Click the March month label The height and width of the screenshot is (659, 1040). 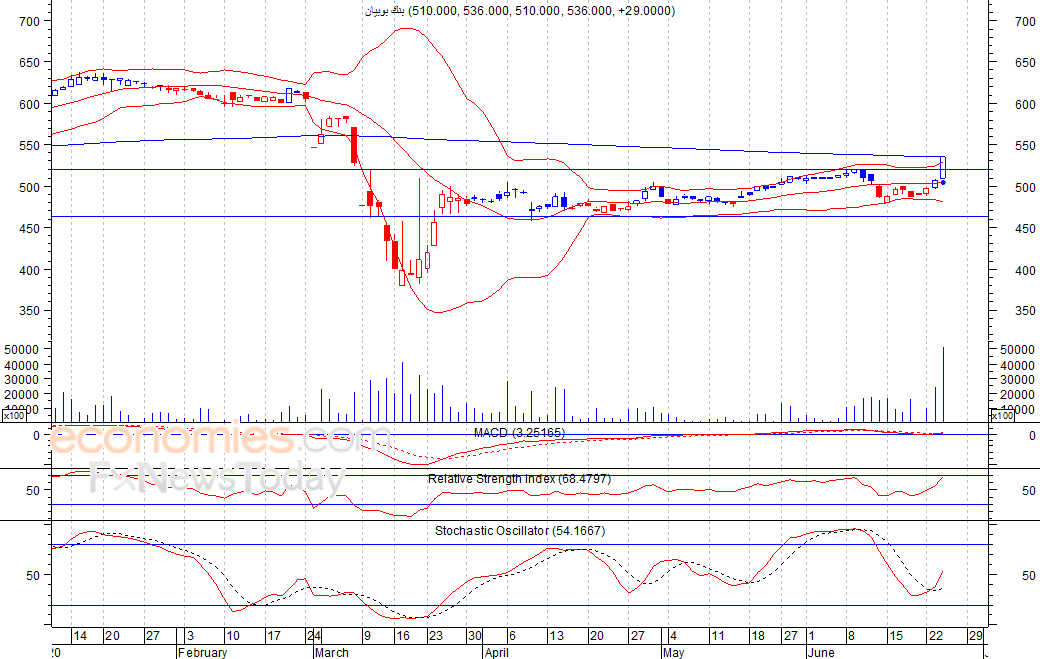(x=332, y=652)
